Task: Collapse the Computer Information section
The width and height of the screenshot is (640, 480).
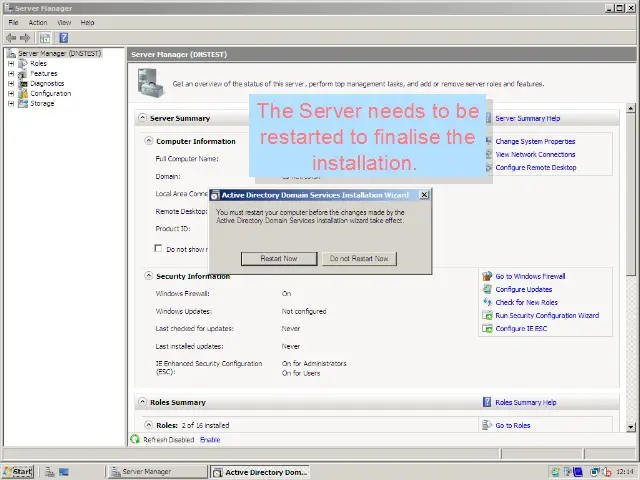Action: click(149, 141)
